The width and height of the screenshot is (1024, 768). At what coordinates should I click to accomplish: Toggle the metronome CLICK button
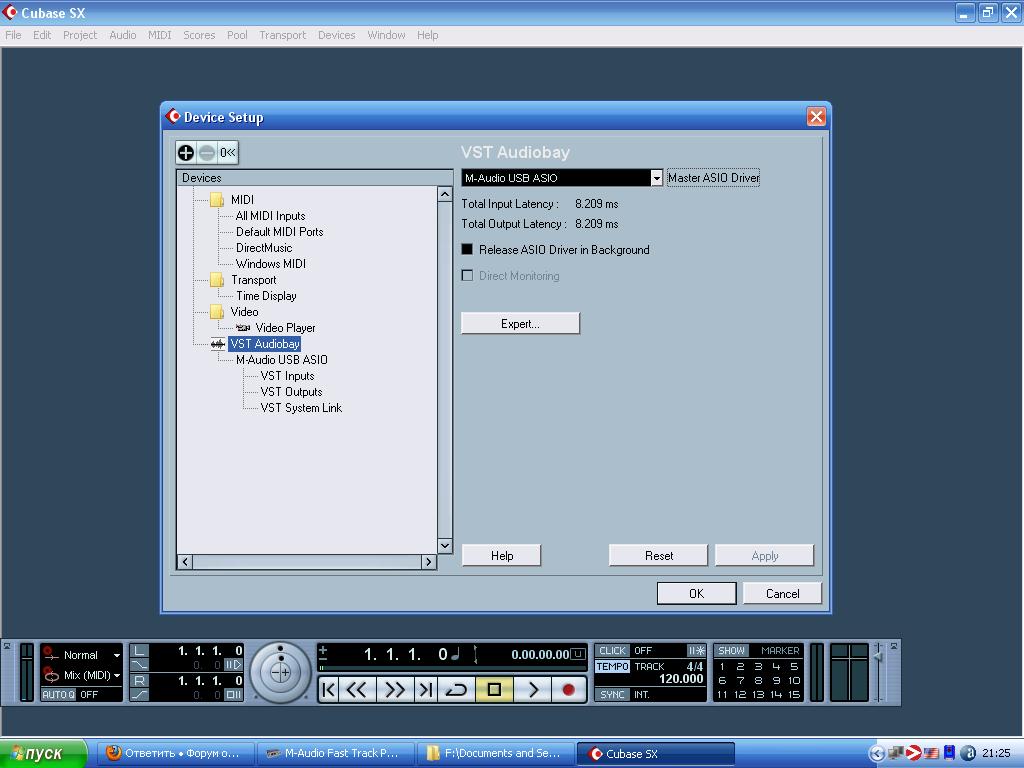[x=612, y=651]
